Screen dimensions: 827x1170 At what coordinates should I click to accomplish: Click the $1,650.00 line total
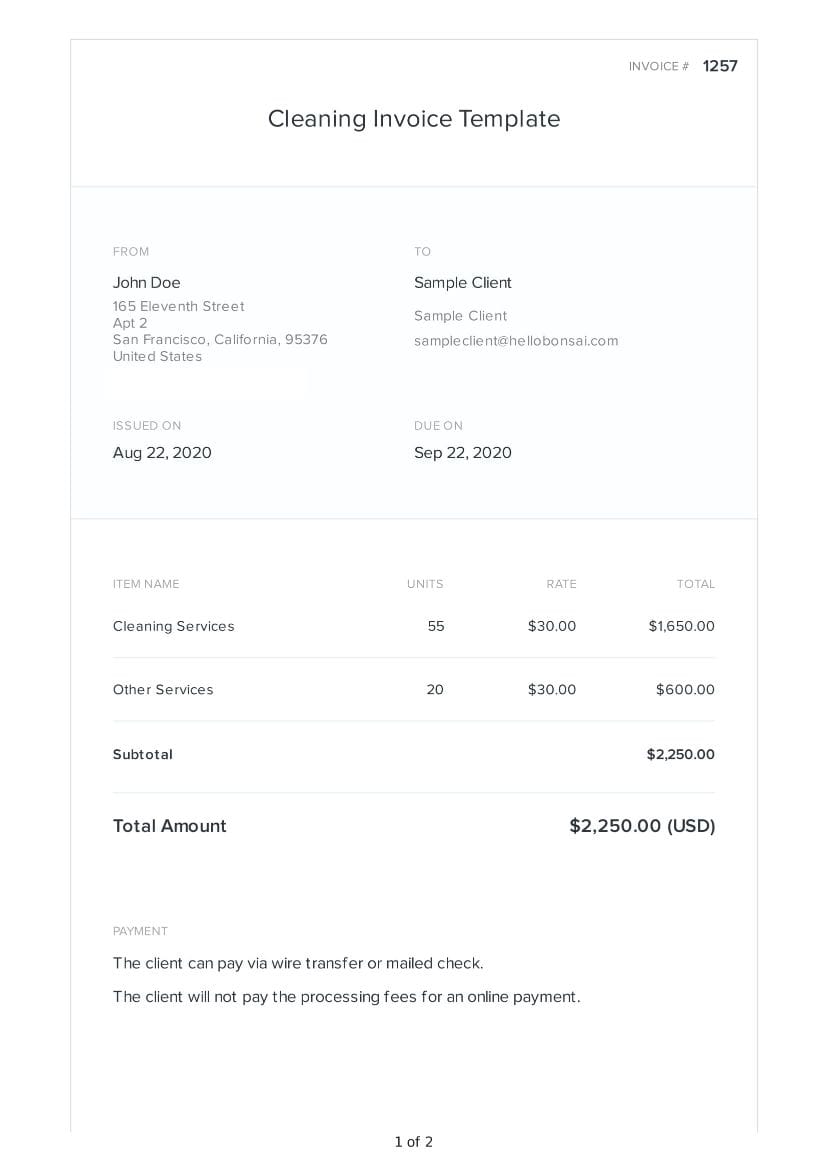tap(681, 627)
